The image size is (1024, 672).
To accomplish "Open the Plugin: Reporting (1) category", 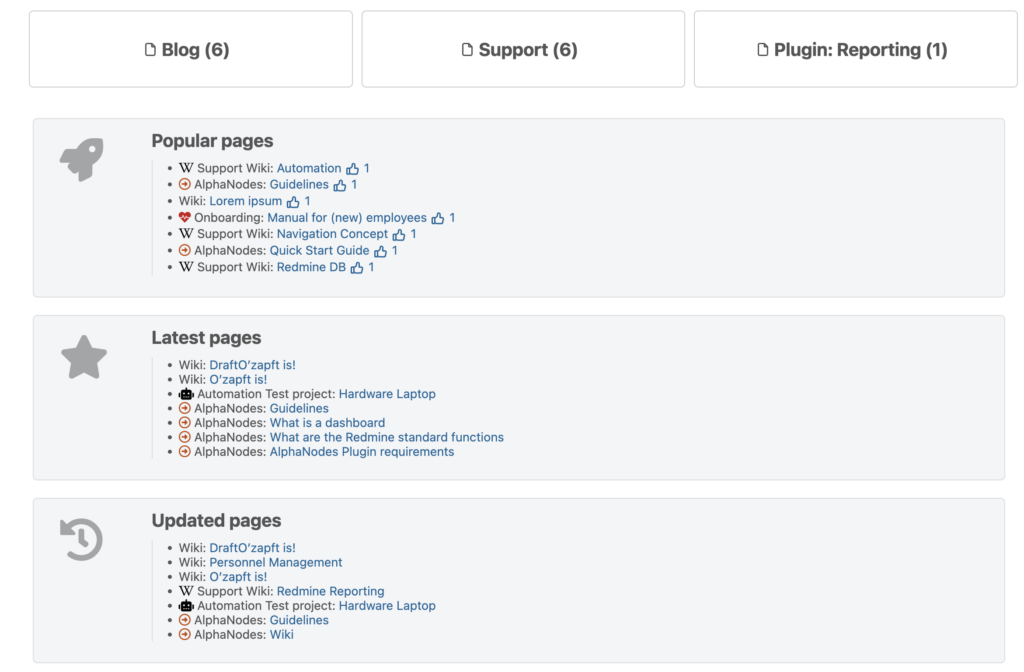I will click(x=855, y=49).
